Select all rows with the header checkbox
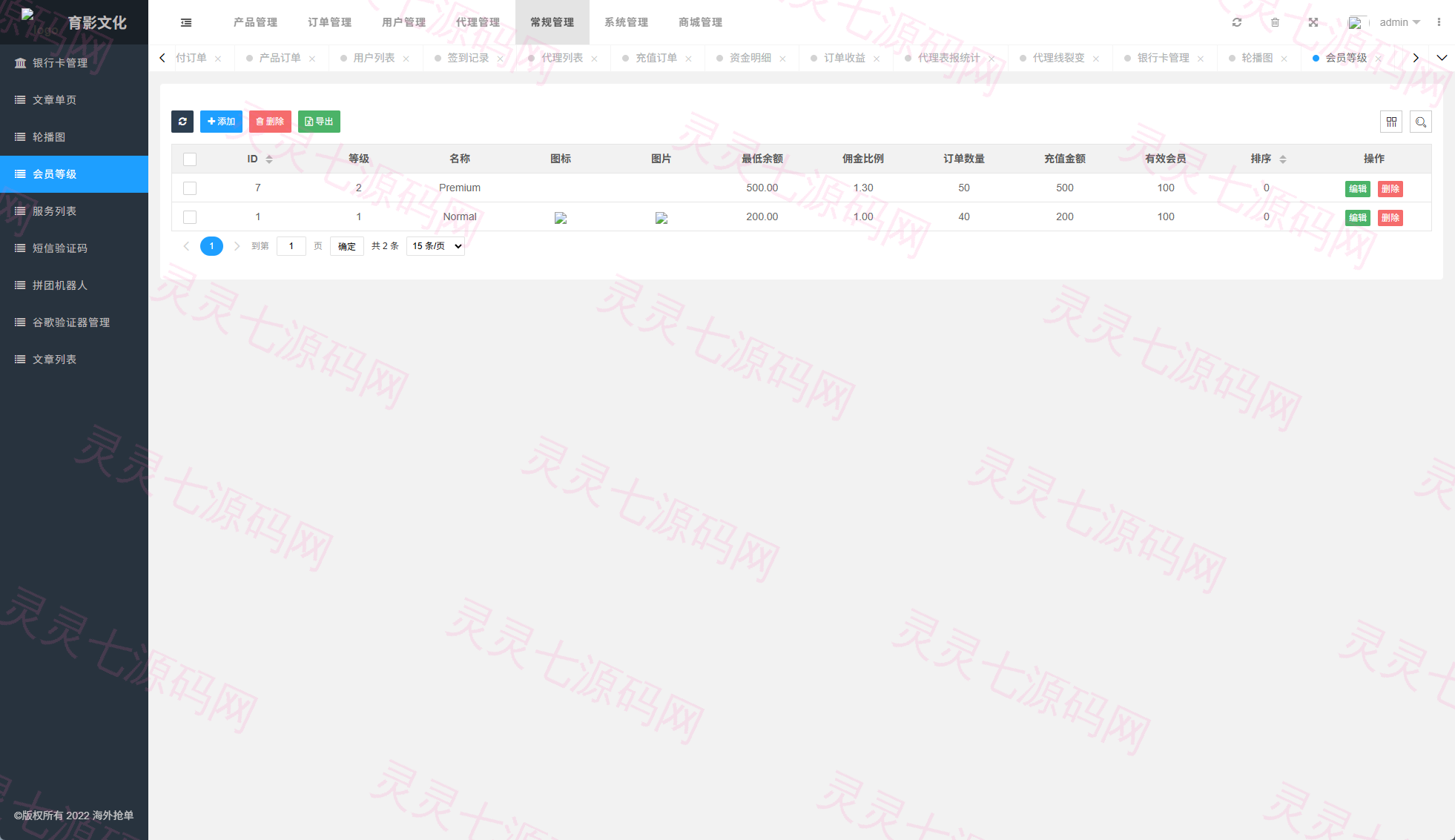 190,159
